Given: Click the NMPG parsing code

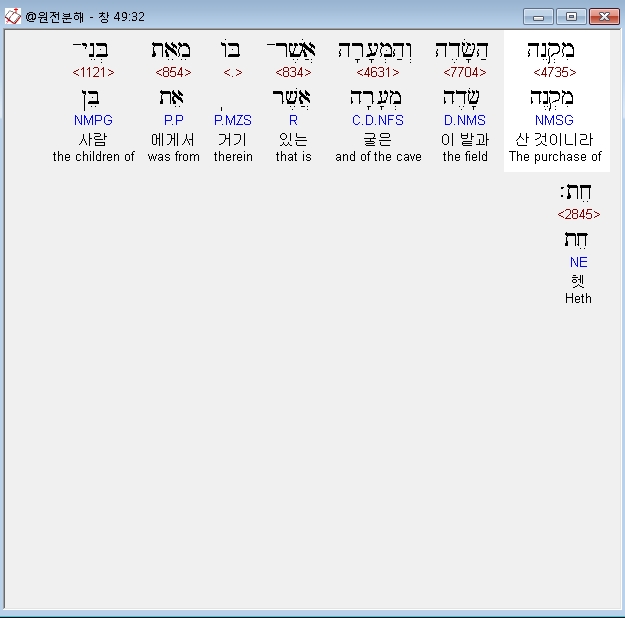Looking at the screenshot, I should [93, 120].
